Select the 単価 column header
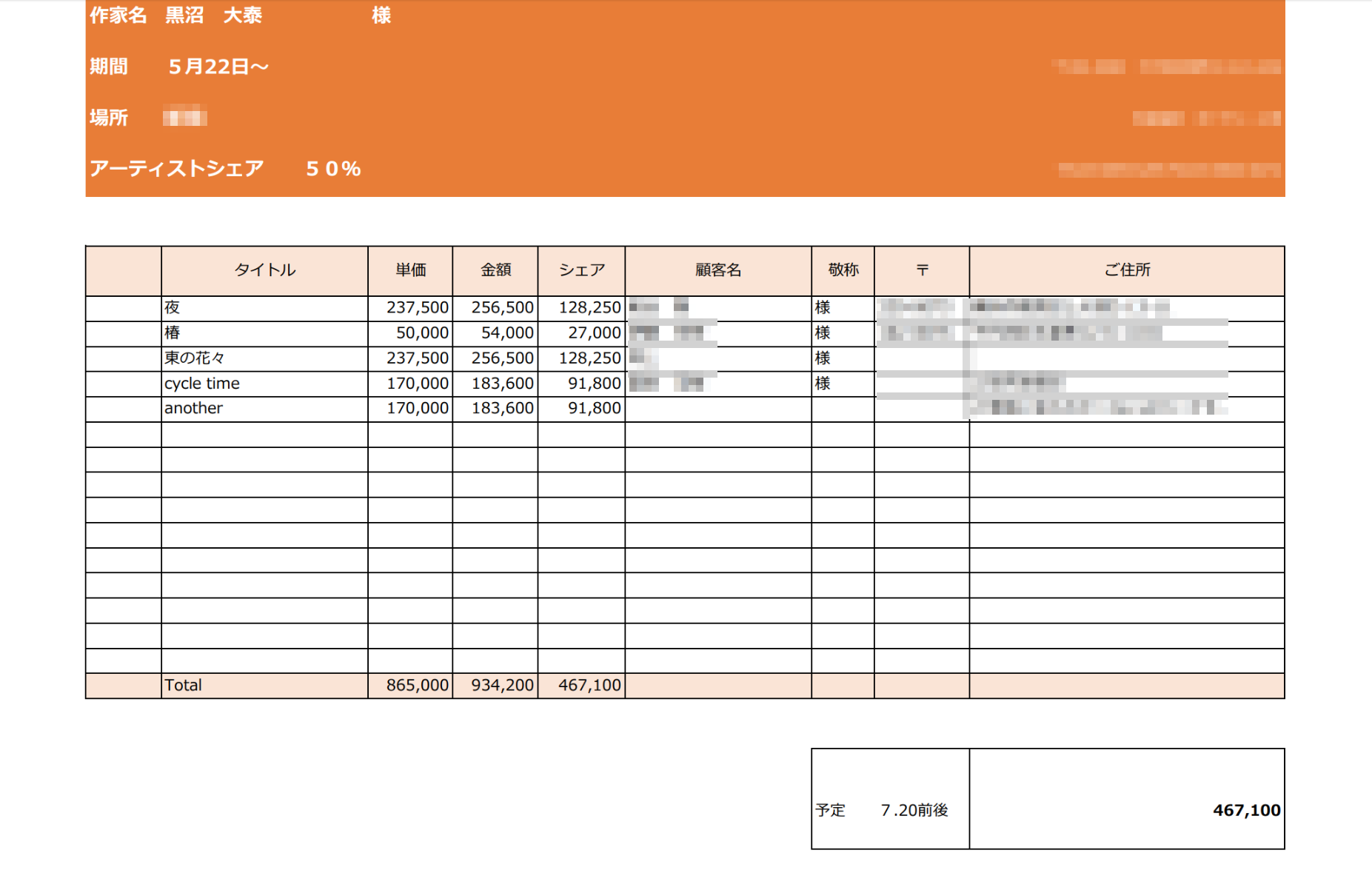This screenshot has width=1372, height=873. pos(410,270)
